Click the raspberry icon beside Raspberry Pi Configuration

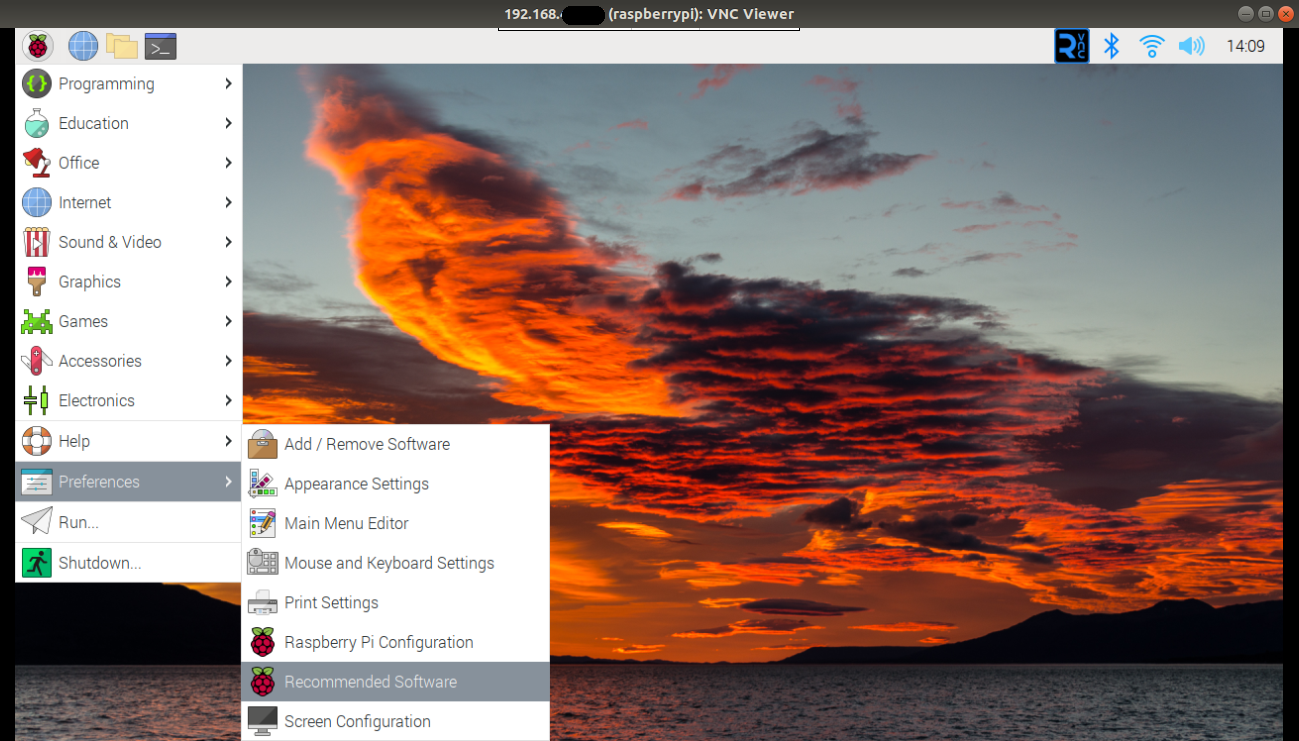[x=263, y=642]
